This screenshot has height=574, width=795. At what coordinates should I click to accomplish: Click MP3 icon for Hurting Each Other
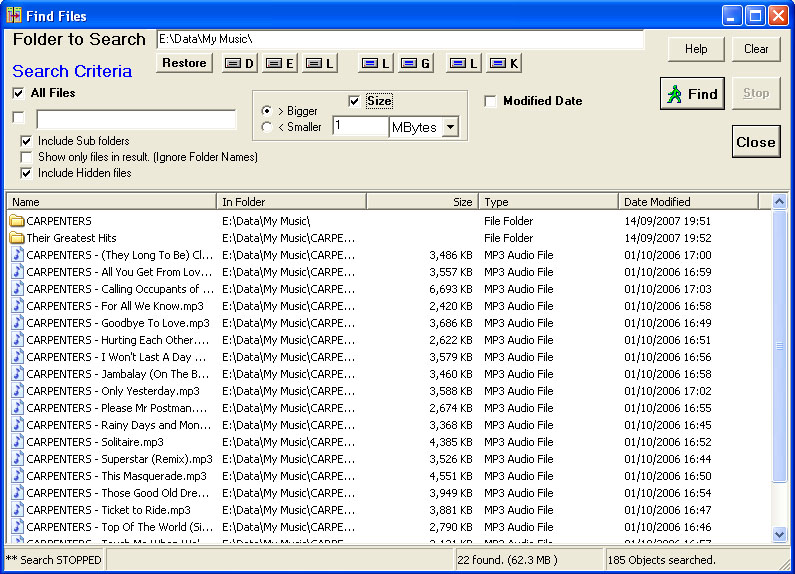[18, 340]
